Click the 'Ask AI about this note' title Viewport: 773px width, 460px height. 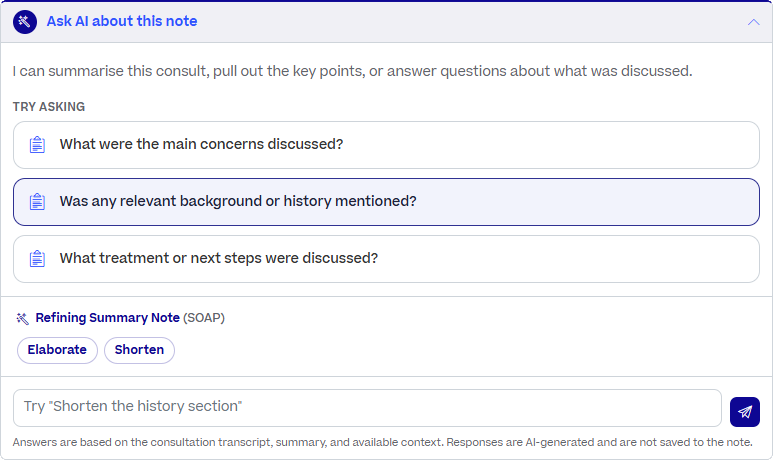coord(122,21)
